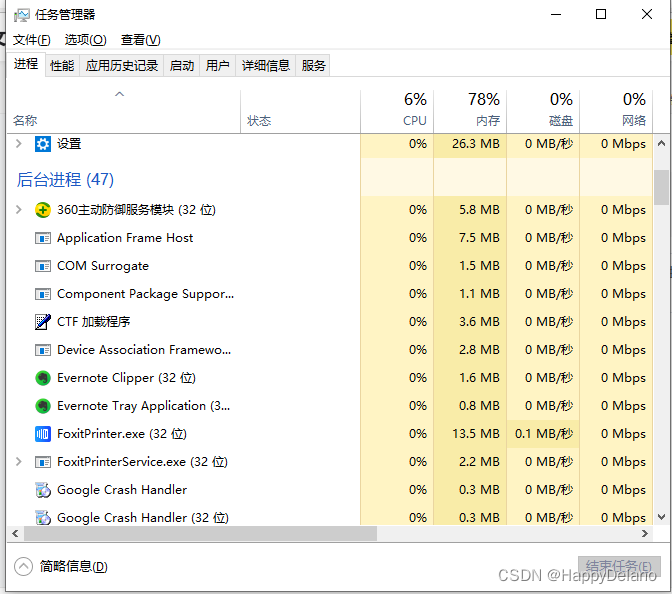
Task: Click the 设置 gear icon
Action: point(42,144)
